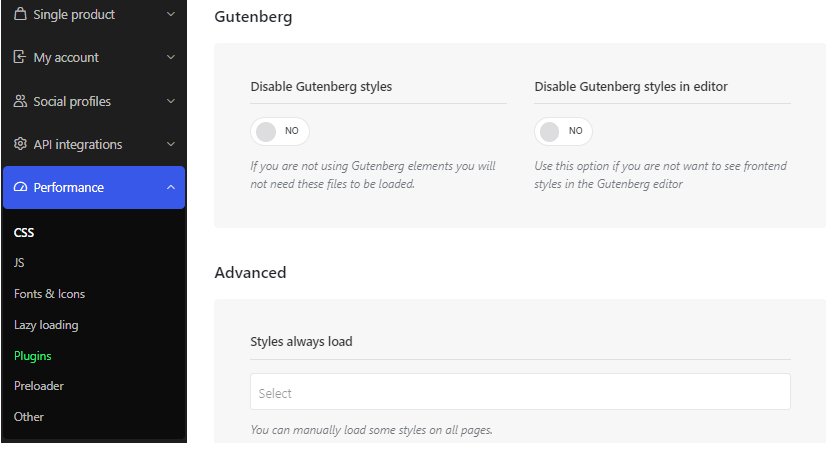
Task: Expand the My account section chevron
Action: (171, 57)
